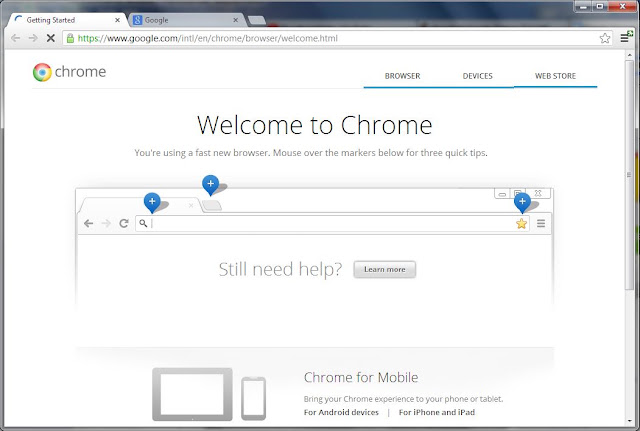
Task: Click the illustrated browser's menu icon
Action: [x=541, y=223]
